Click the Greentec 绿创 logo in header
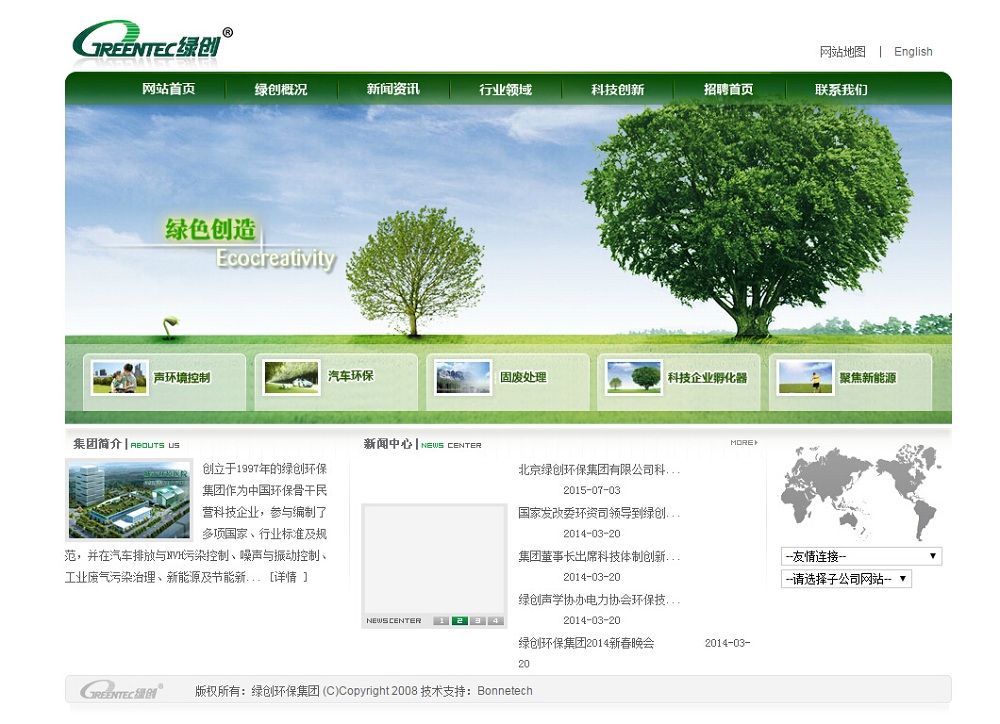The width and height of the screenshot is (1000, 724). pos(152,40)
